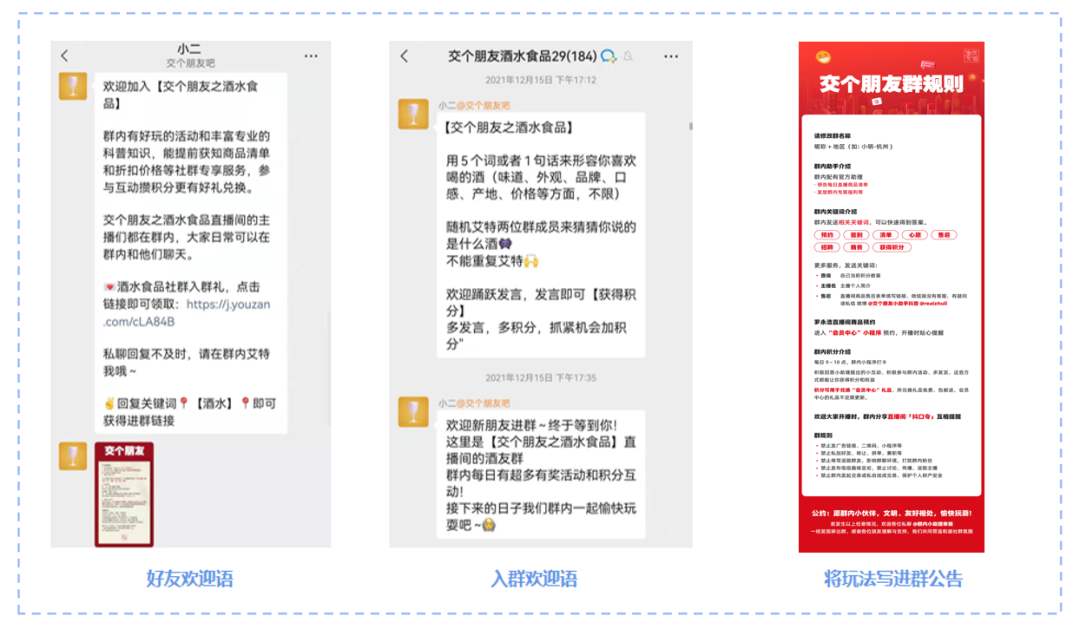Image resolution: width=1080 pixels, height=629 pixels.
Task: Tap back arrow in 小二 private chat
Action: [x=65, y=56]
